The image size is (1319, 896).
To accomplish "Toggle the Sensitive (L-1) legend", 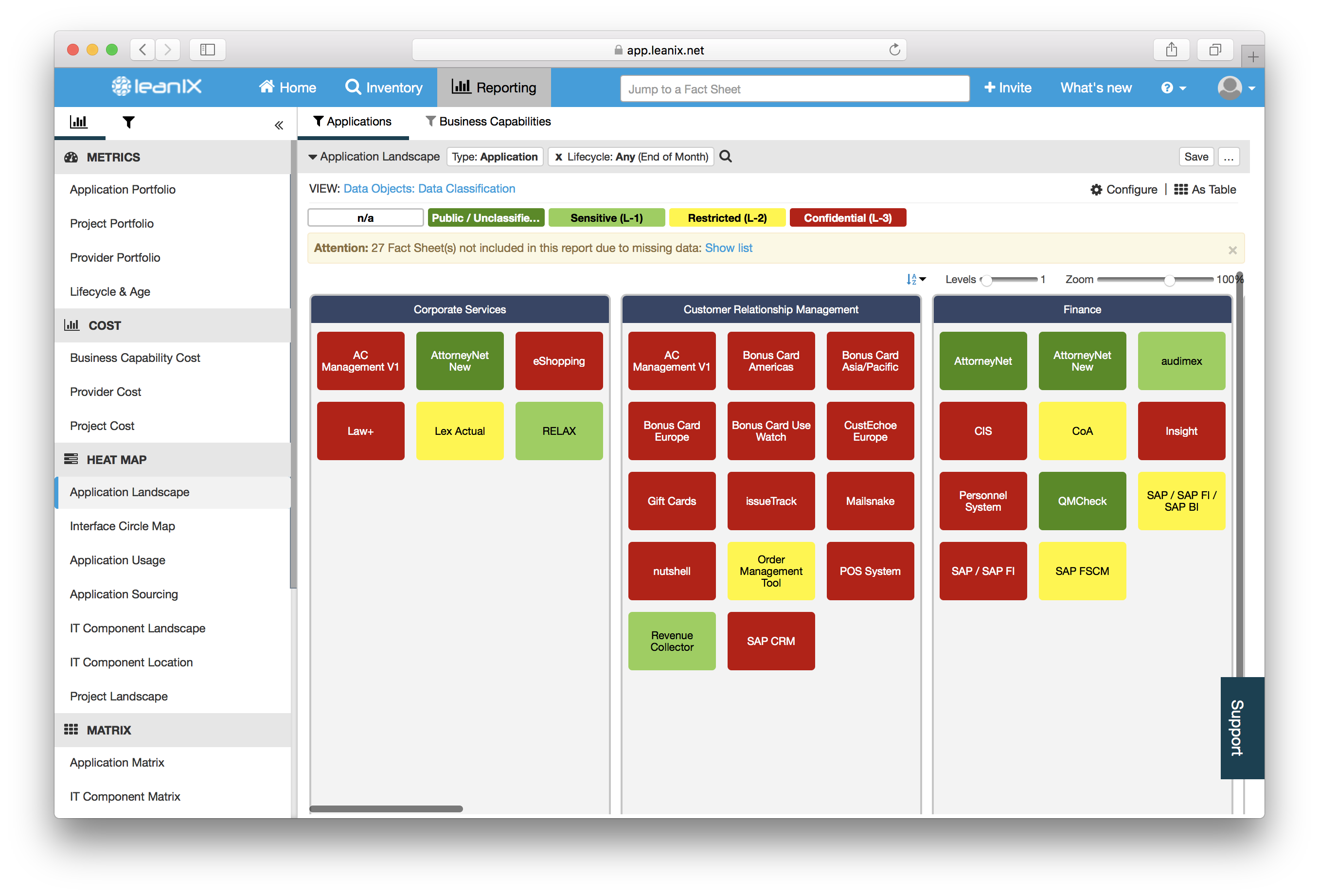I will [x=606, y=218].
